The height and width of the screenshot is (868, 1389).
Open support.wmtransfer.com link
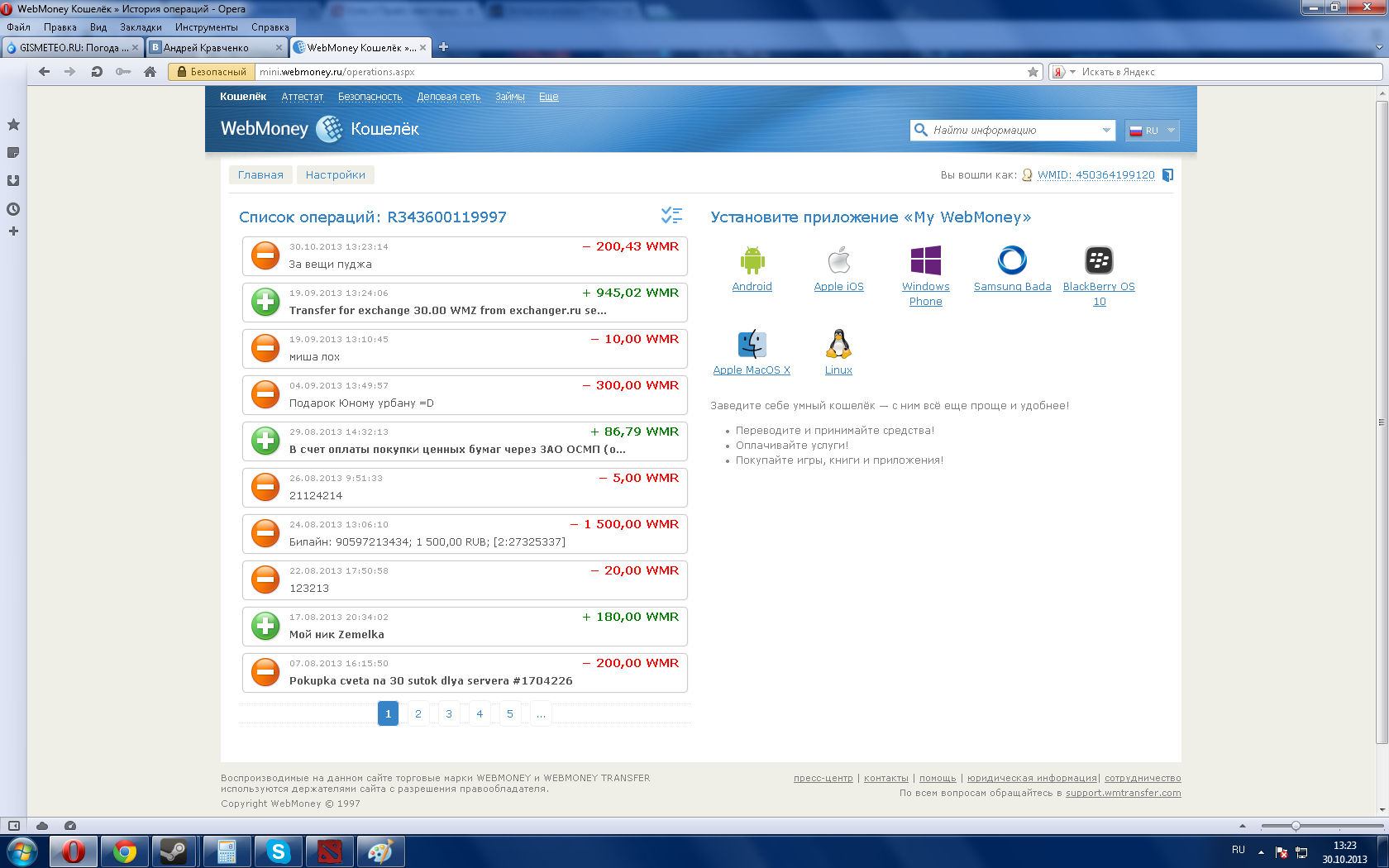(x=1124, y=793)
